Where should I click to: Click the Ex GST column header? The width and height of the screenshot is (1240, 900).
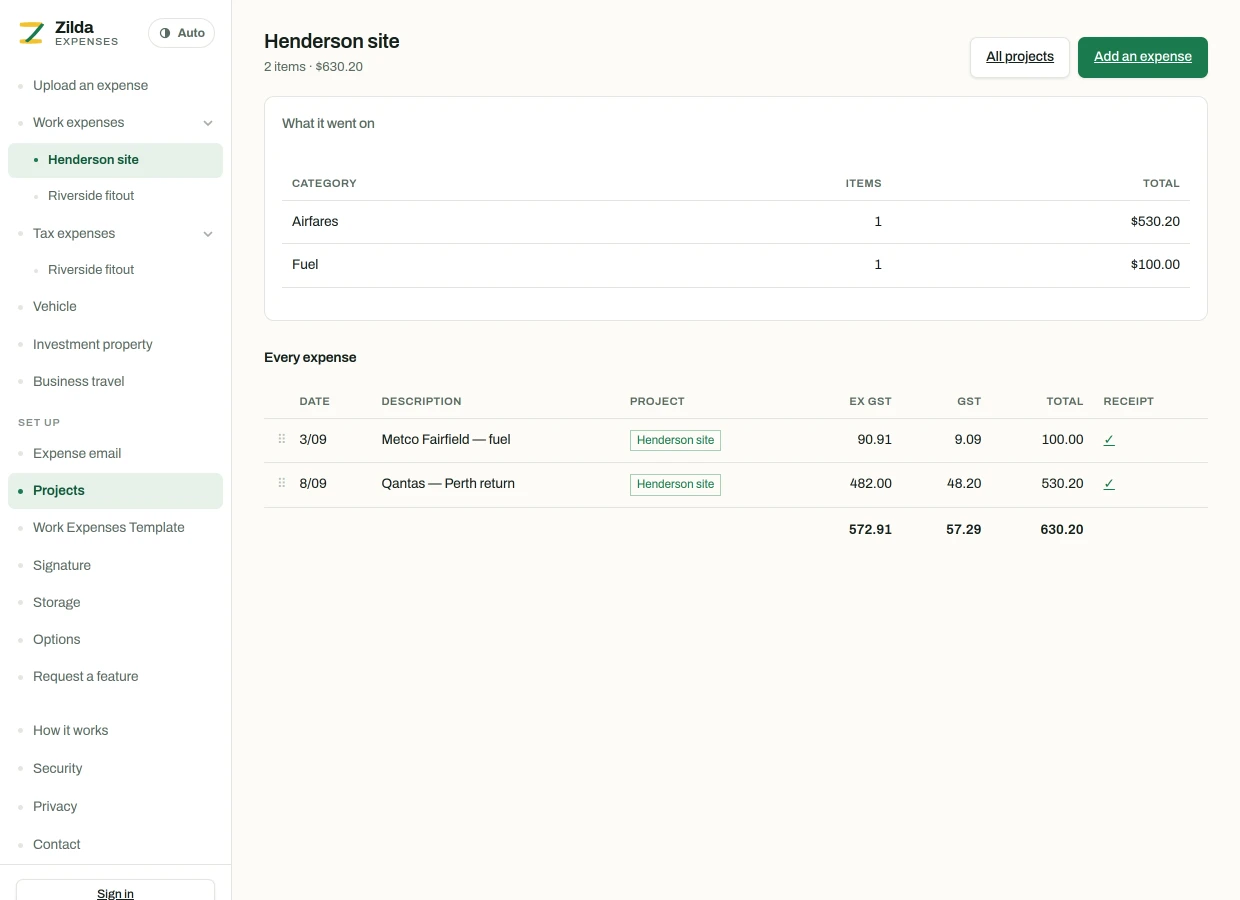click(x=870, y=401)
